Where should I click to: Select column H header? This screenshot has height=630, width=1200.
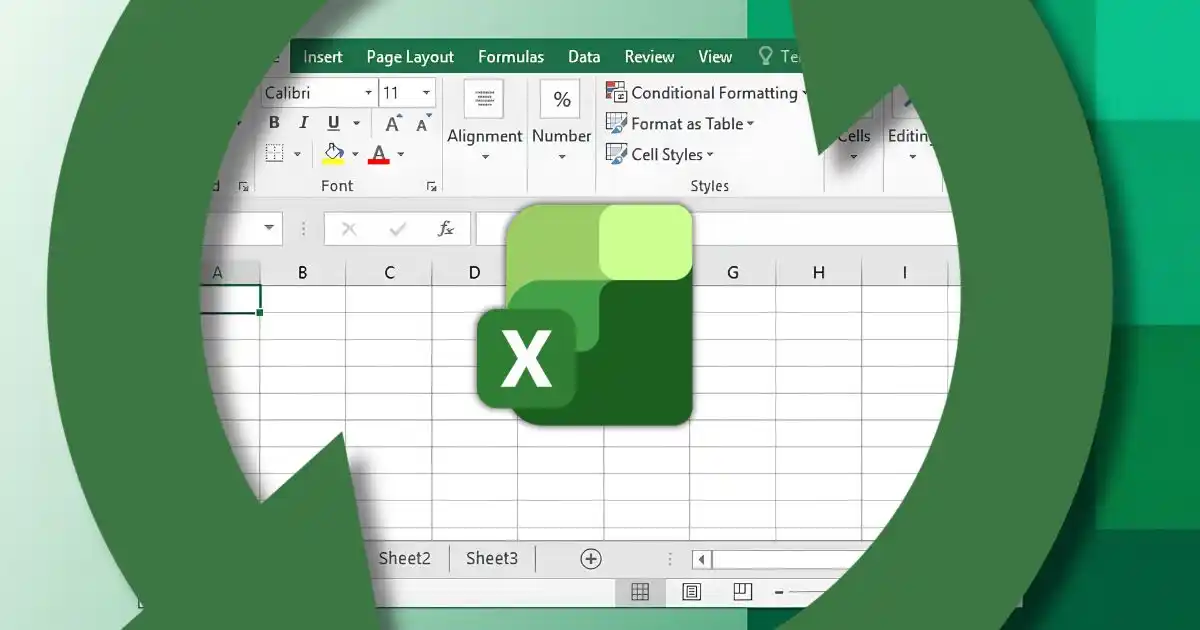819,272
